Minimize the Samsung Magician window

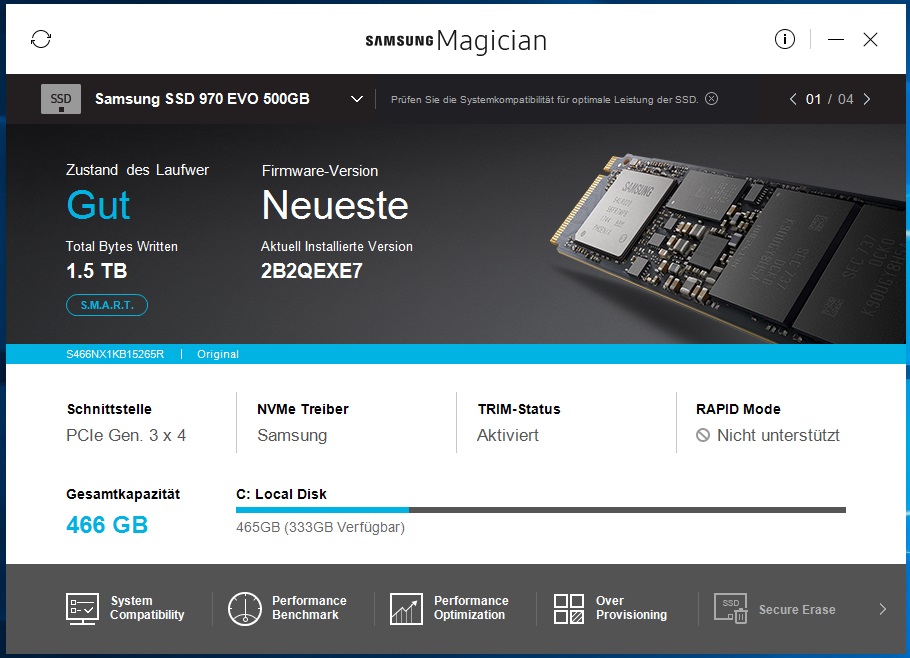click(836, 39)
